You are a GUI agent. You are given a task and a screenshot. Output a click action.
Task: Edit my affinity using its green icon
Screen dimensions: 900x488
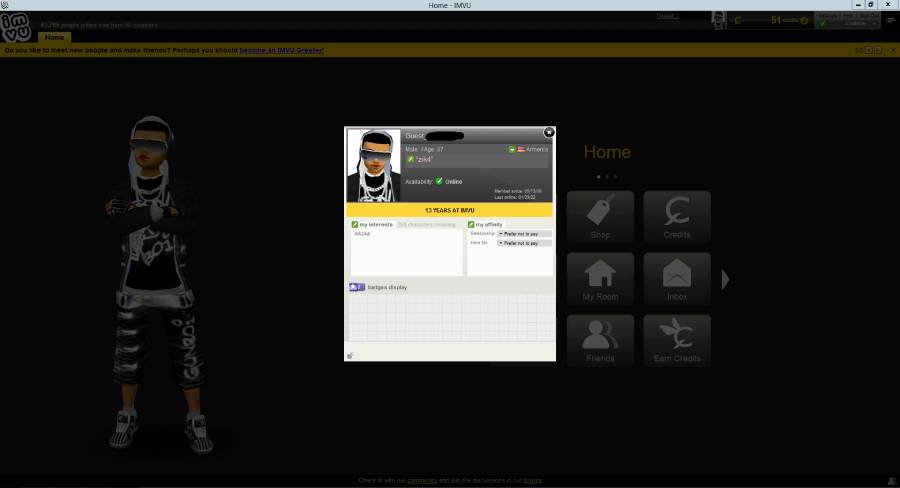pyautogui.click(x=471, y=224)
